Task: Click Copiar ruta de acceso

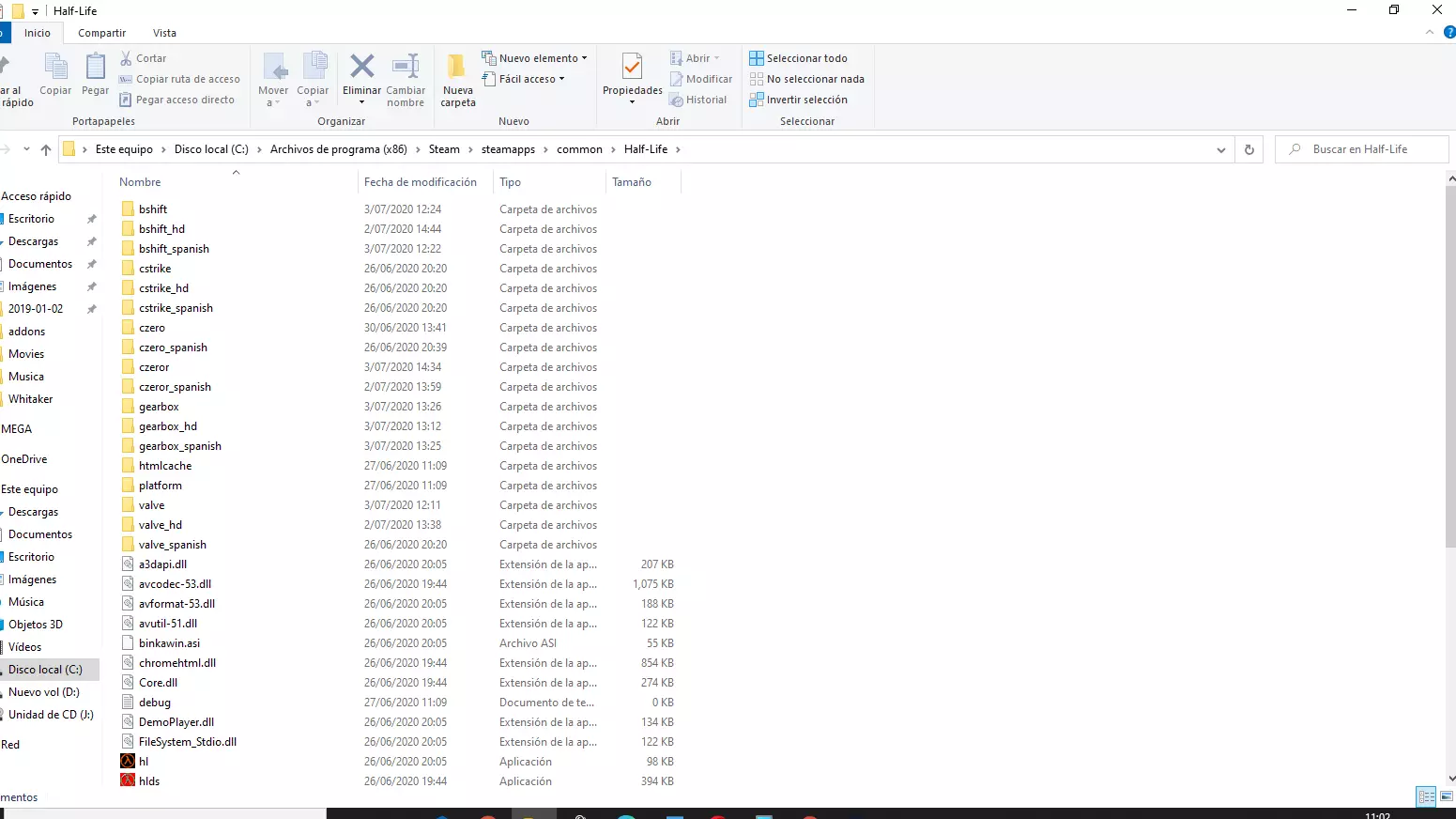Action: pos(179,79)
